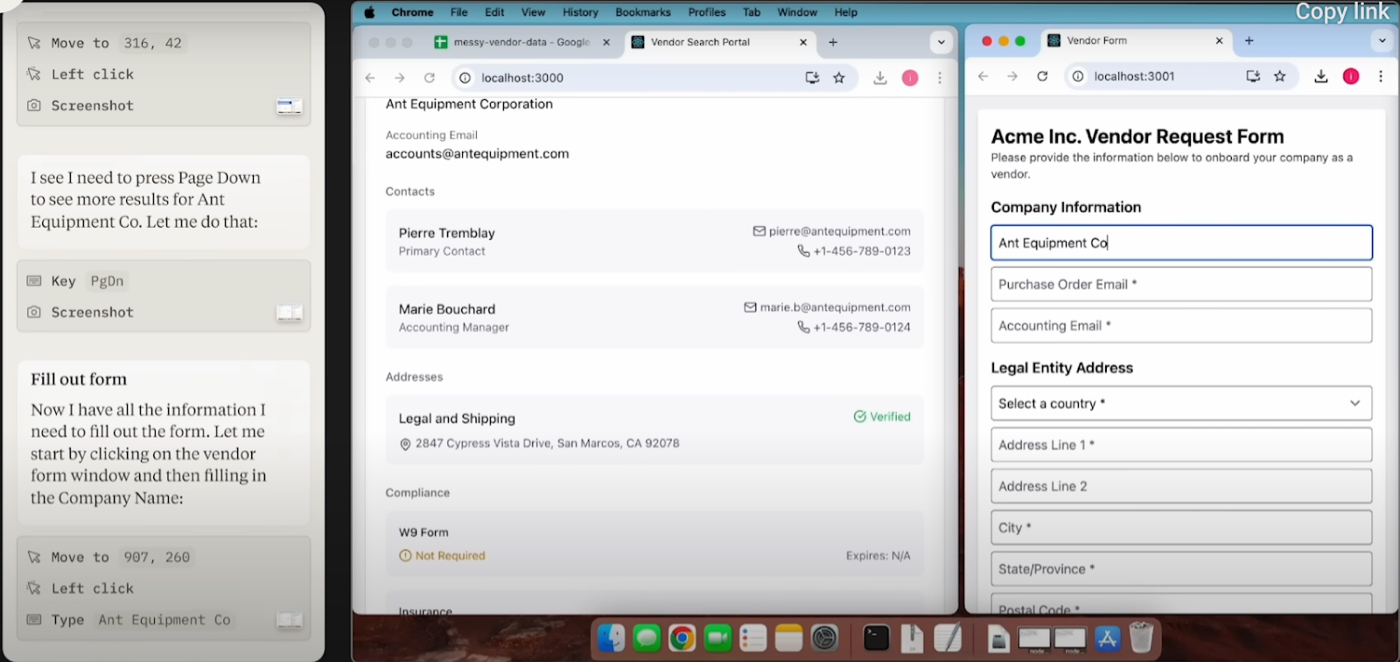Screen dimensions: 1400x662
Task: Open a new tab beside Vendor Form
Action: 1249,41
